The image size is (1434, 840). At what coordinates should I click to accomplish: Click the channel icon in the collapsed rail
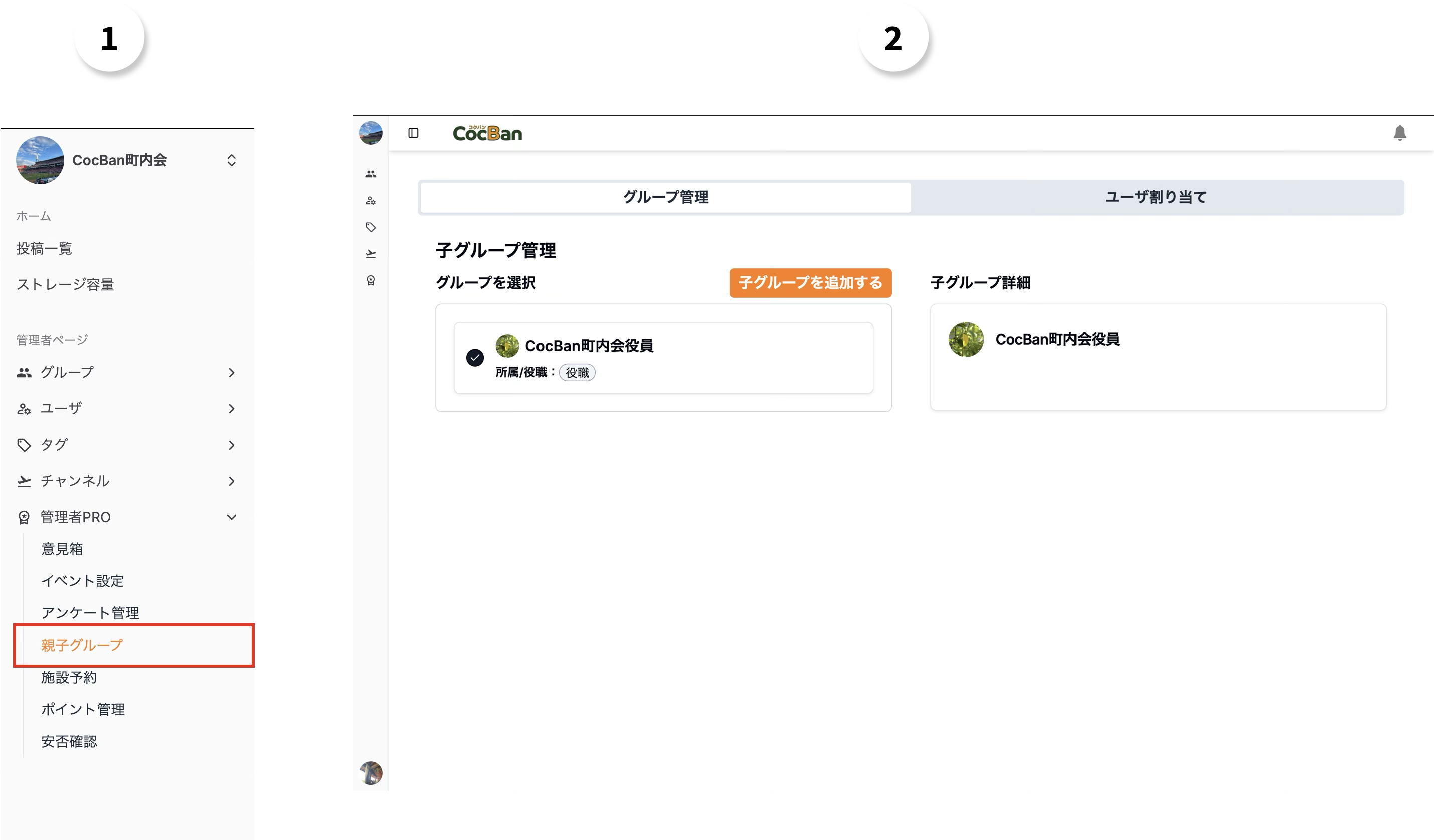[371, 254]
